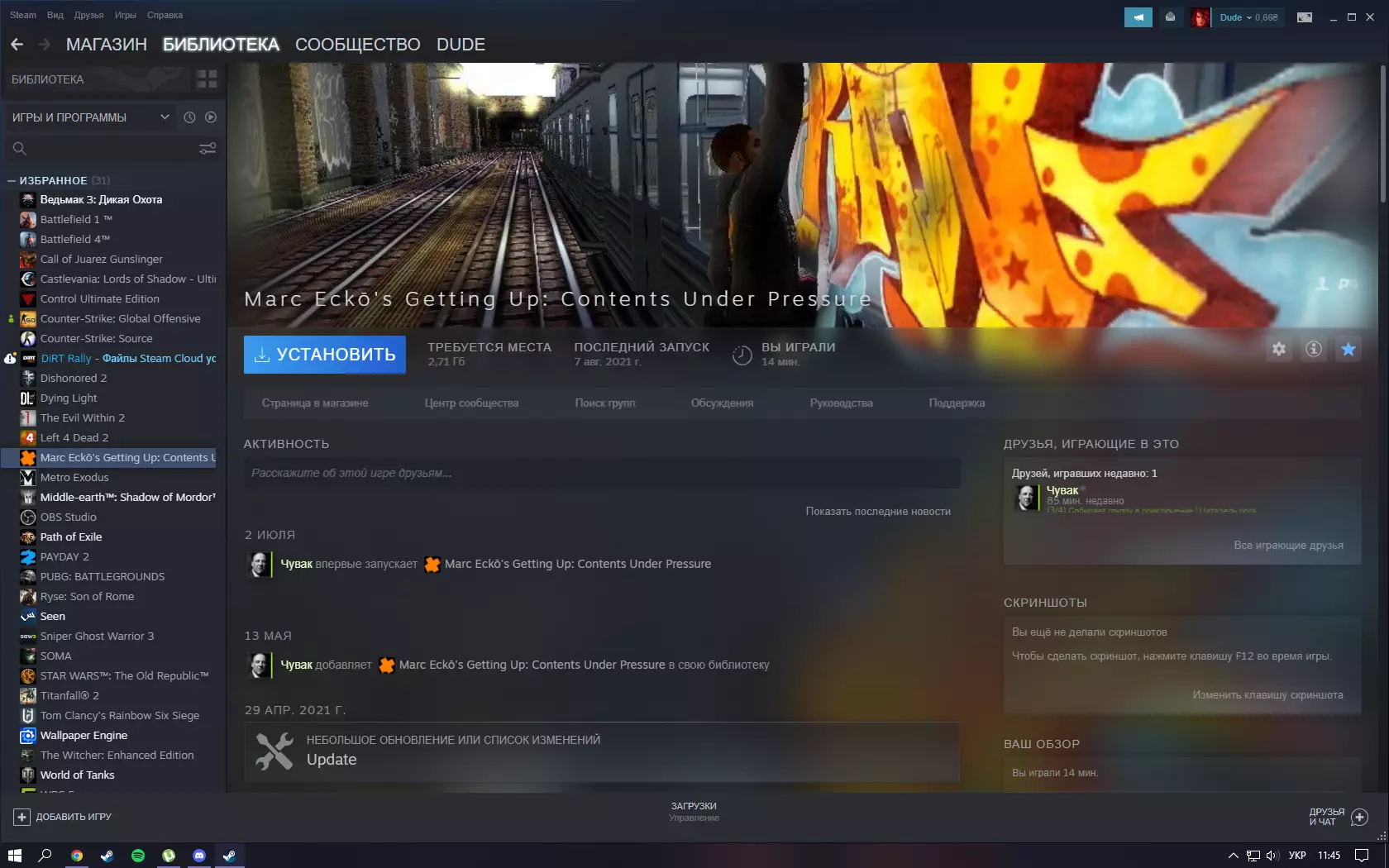Open Windows taskbar search
The image size is (1389, 868).
coord(45,856)
